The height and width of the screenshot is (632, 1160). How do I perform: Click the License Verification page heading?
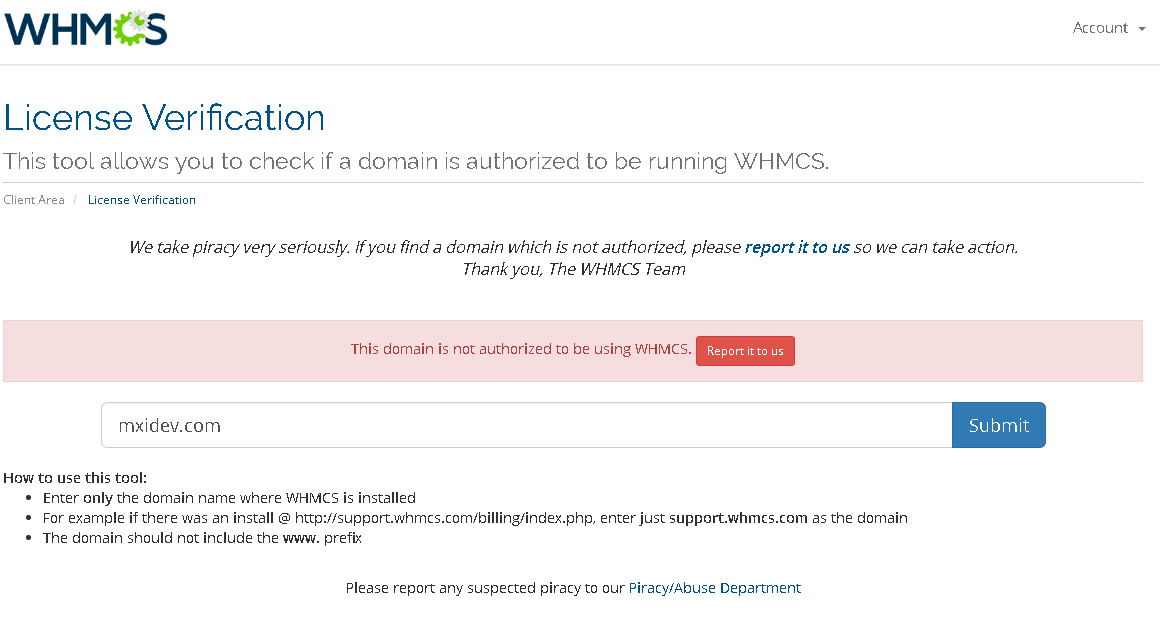coord(164,118)
